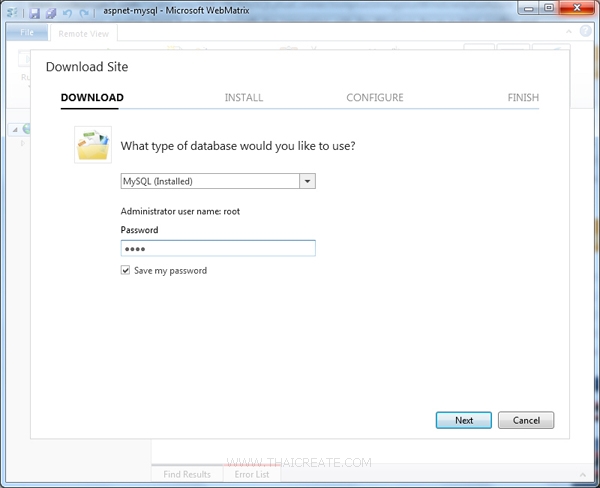Click the database folder icon in dialog
This screenshot has width=600, height=488.
pos(93,145)
